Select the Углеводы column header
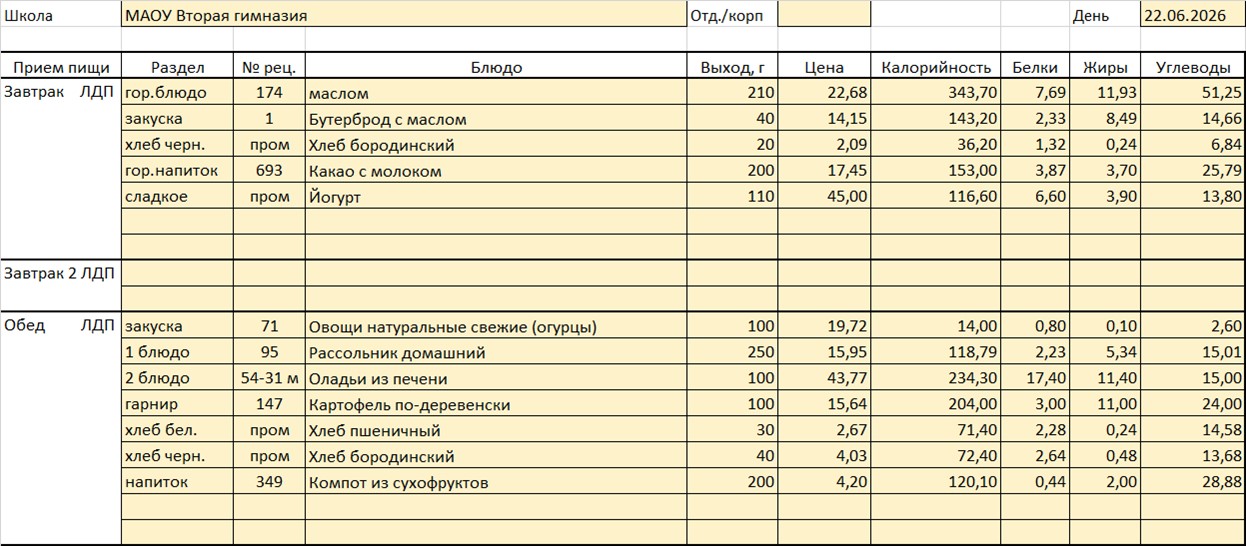The image size is (1246, 546). [x=1192, y=67]
